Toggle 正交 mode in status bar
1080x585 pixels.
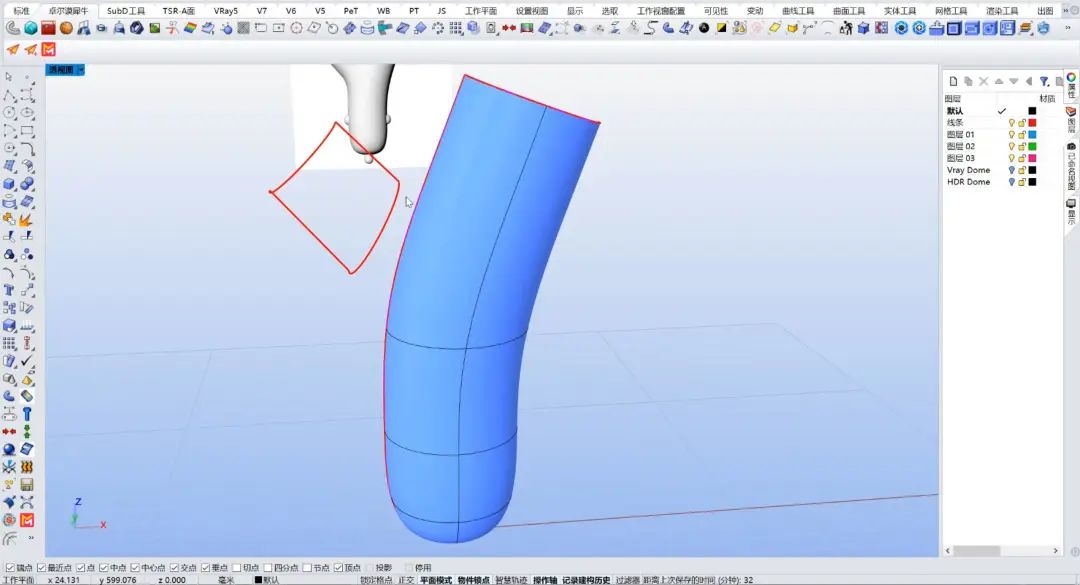(406, 580)
